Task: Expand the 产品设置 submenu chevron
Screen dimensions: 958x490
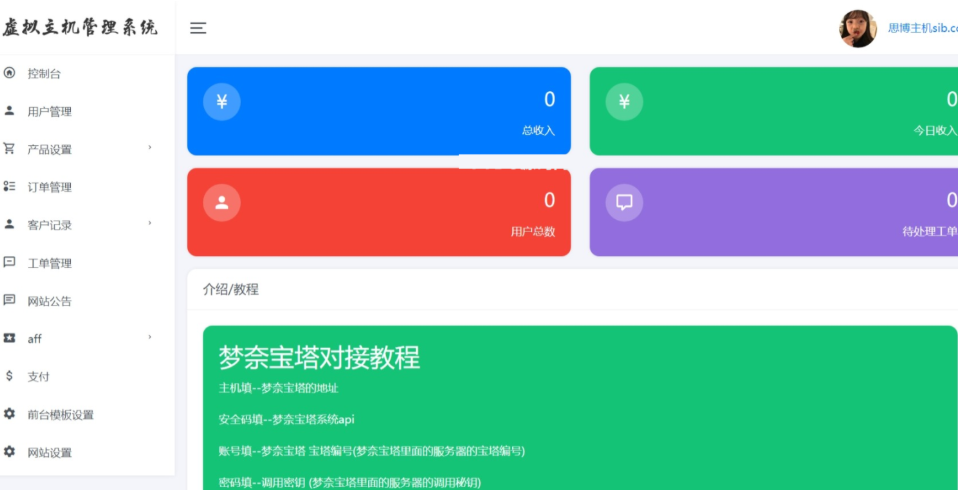Action: coord(150,148)
